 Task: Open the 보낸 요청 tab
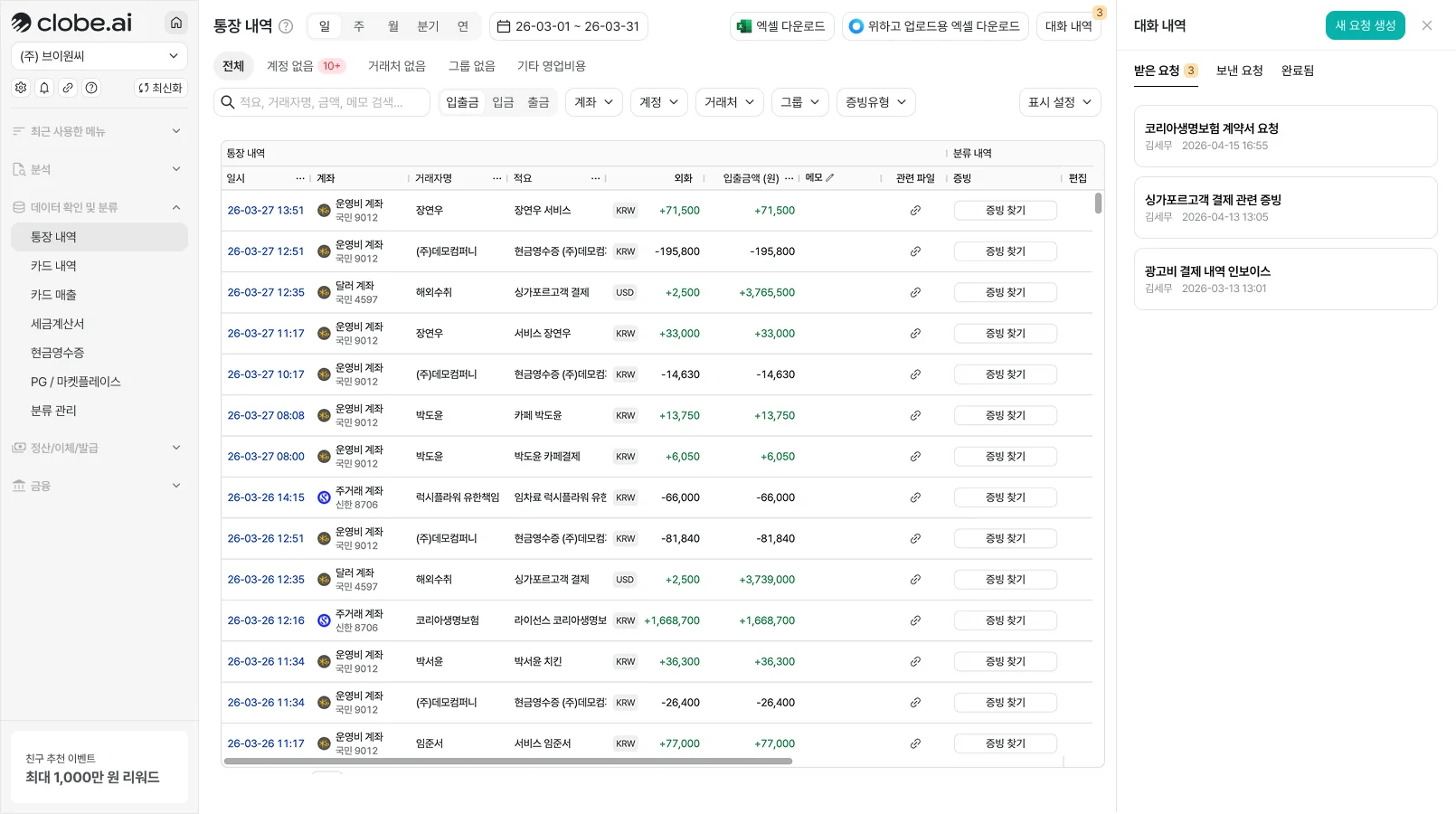(1239, 71)
